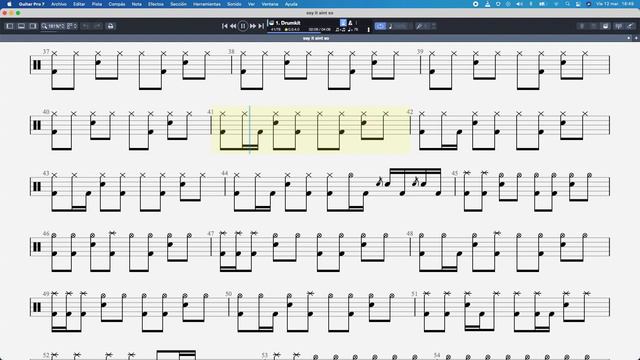
Task: Open the Ayuda menu
Action: 291,4
